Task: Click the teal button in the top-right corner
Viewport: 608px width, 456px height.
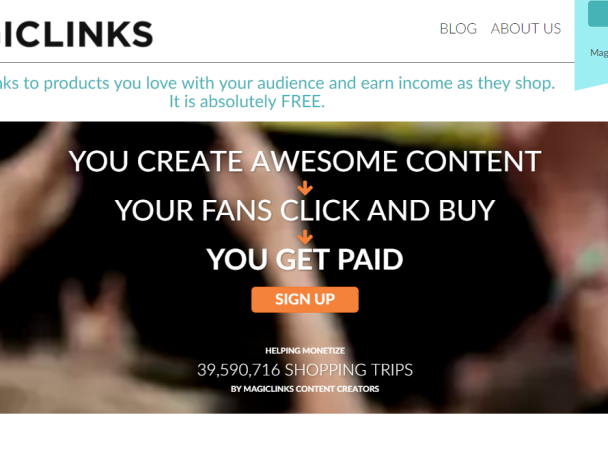Action: pos(598,14)
